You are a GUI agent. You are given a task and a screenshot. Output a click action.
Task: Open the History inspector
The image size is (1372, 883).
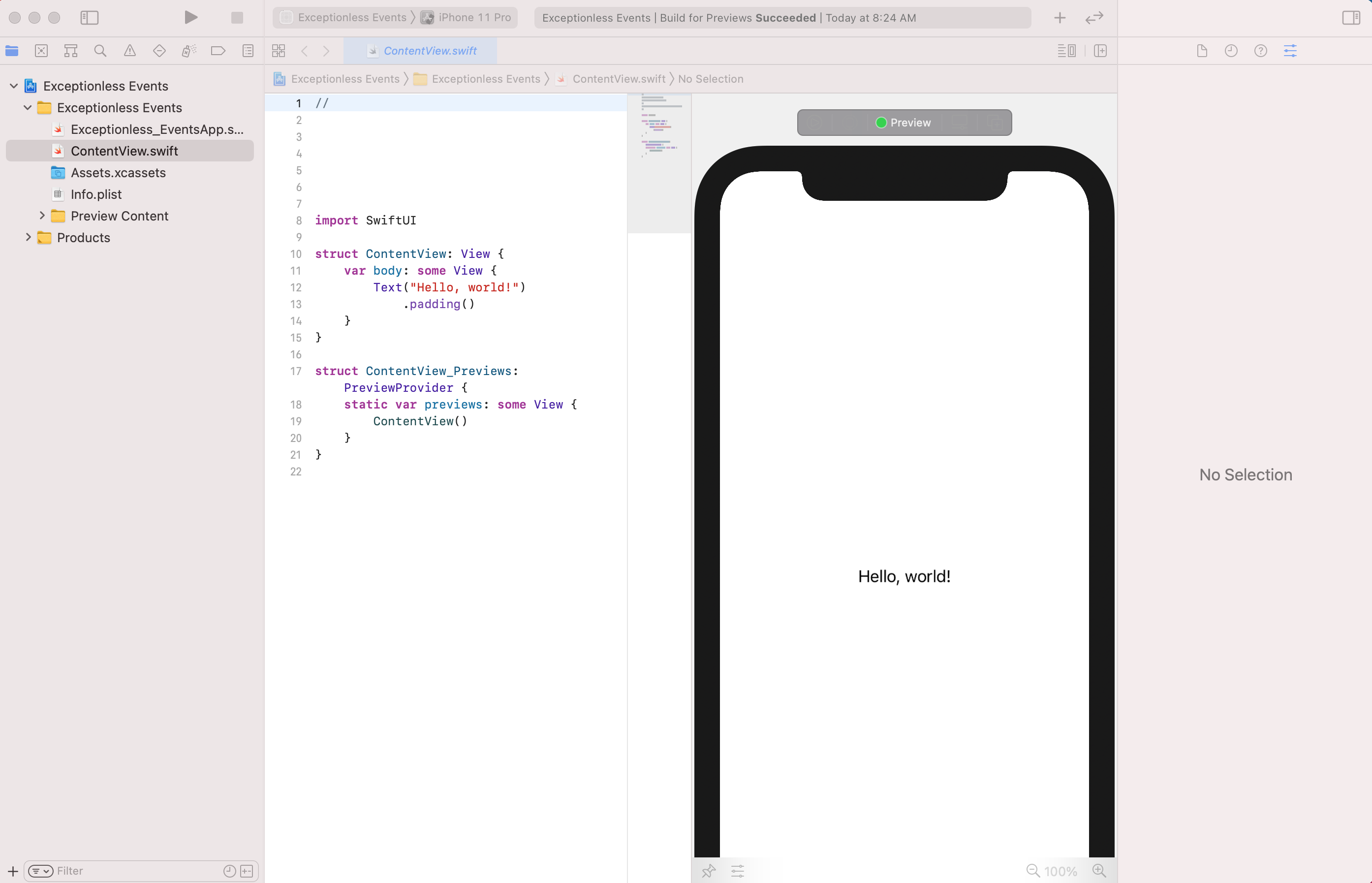tap(1231, 51)
